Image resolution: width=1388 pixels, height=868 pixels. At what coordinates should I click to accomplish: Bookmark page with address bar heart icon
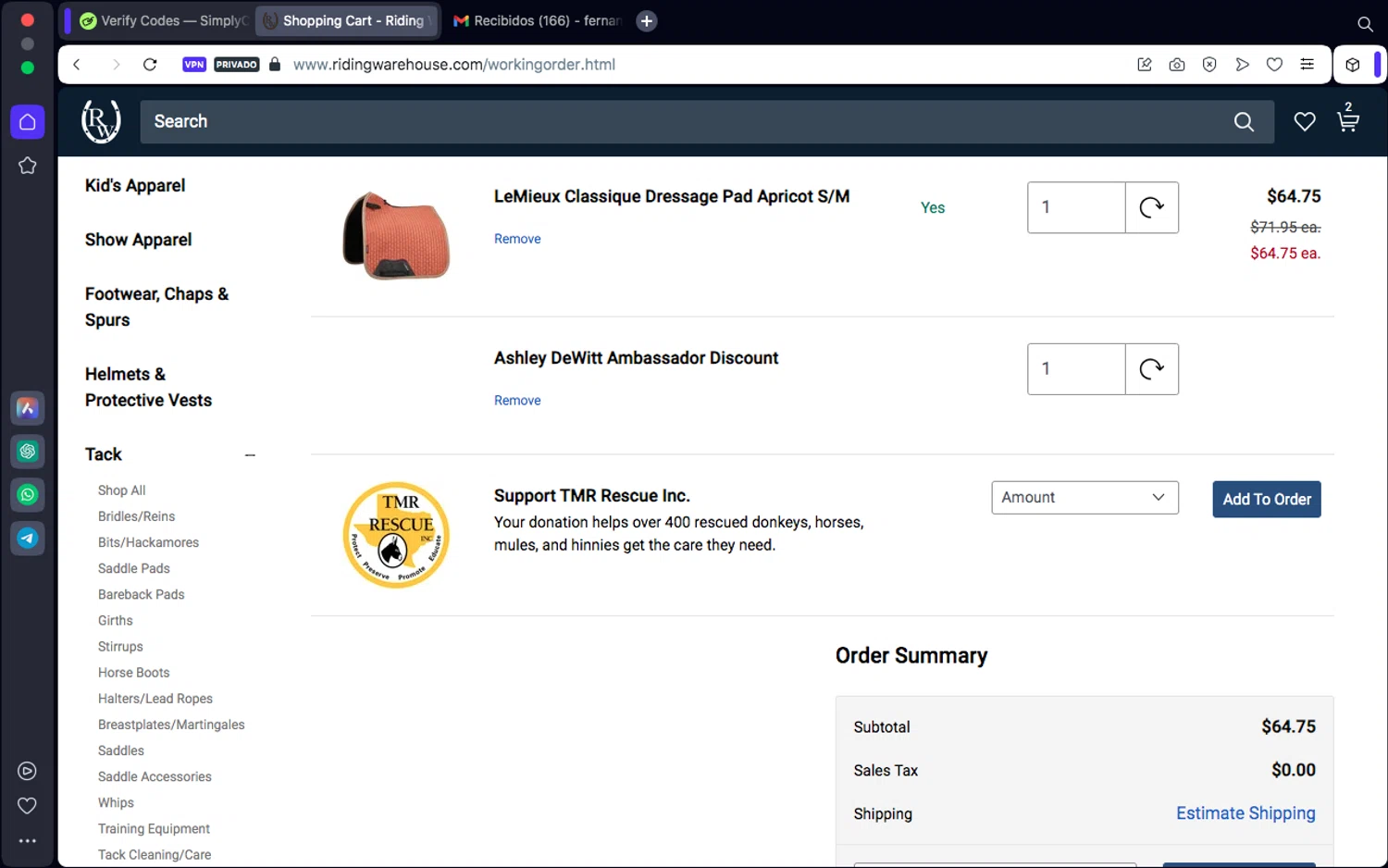(1274, 65)
